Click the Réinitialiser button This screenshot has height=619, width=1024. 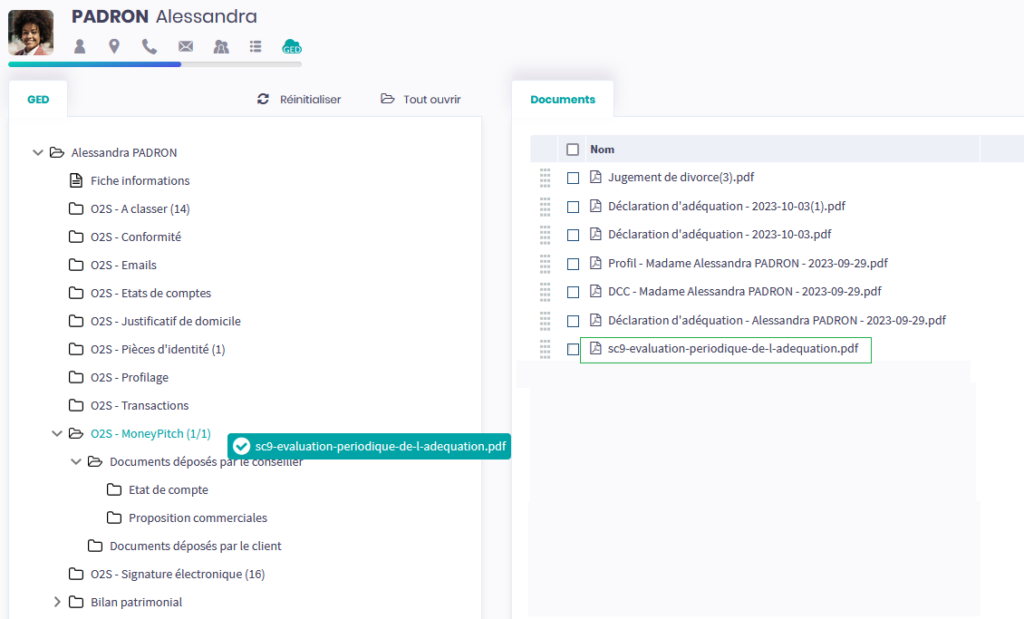(299, 100)
